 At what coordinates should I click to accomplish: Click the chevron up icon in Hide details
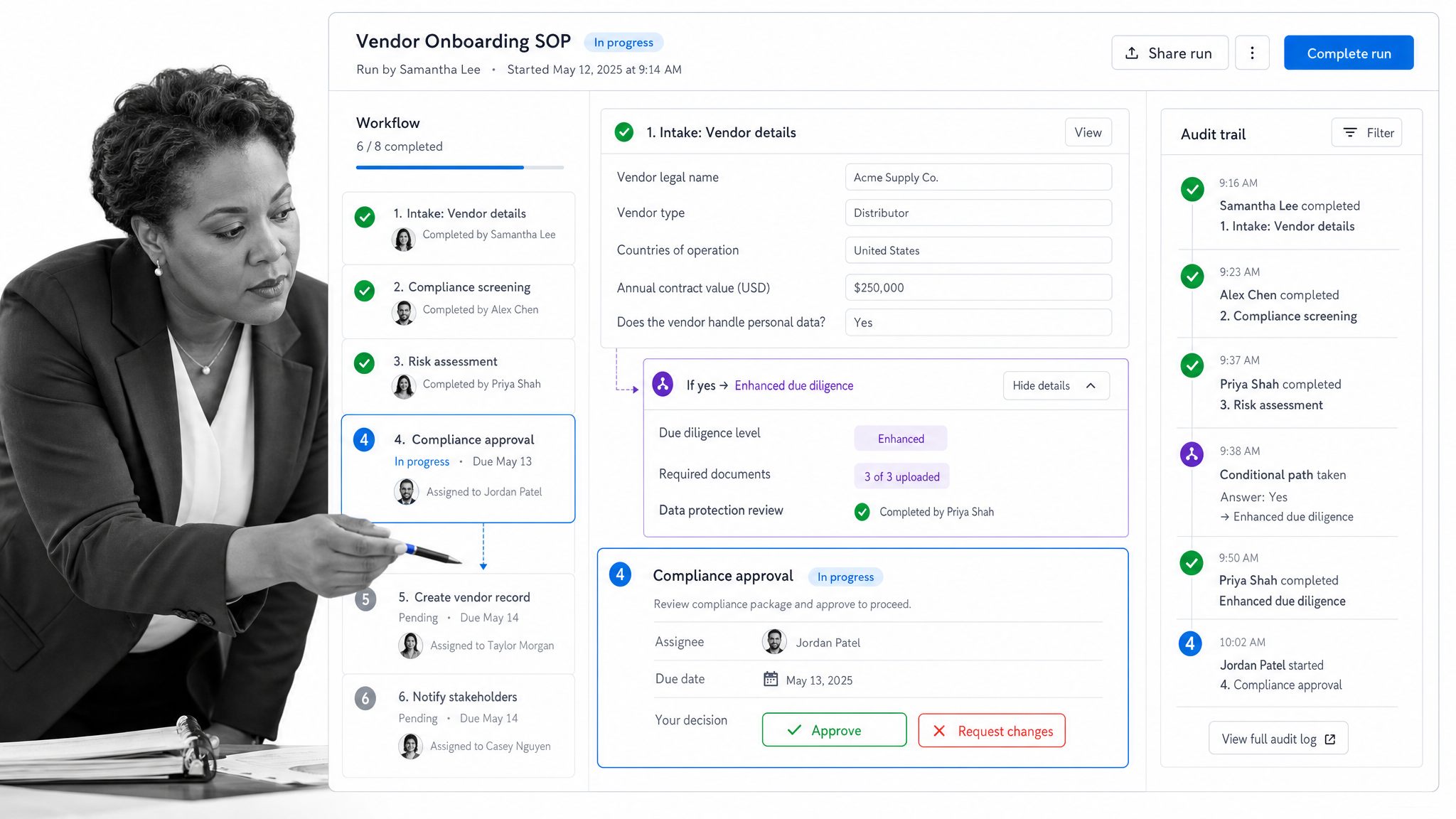(1091, 385)
